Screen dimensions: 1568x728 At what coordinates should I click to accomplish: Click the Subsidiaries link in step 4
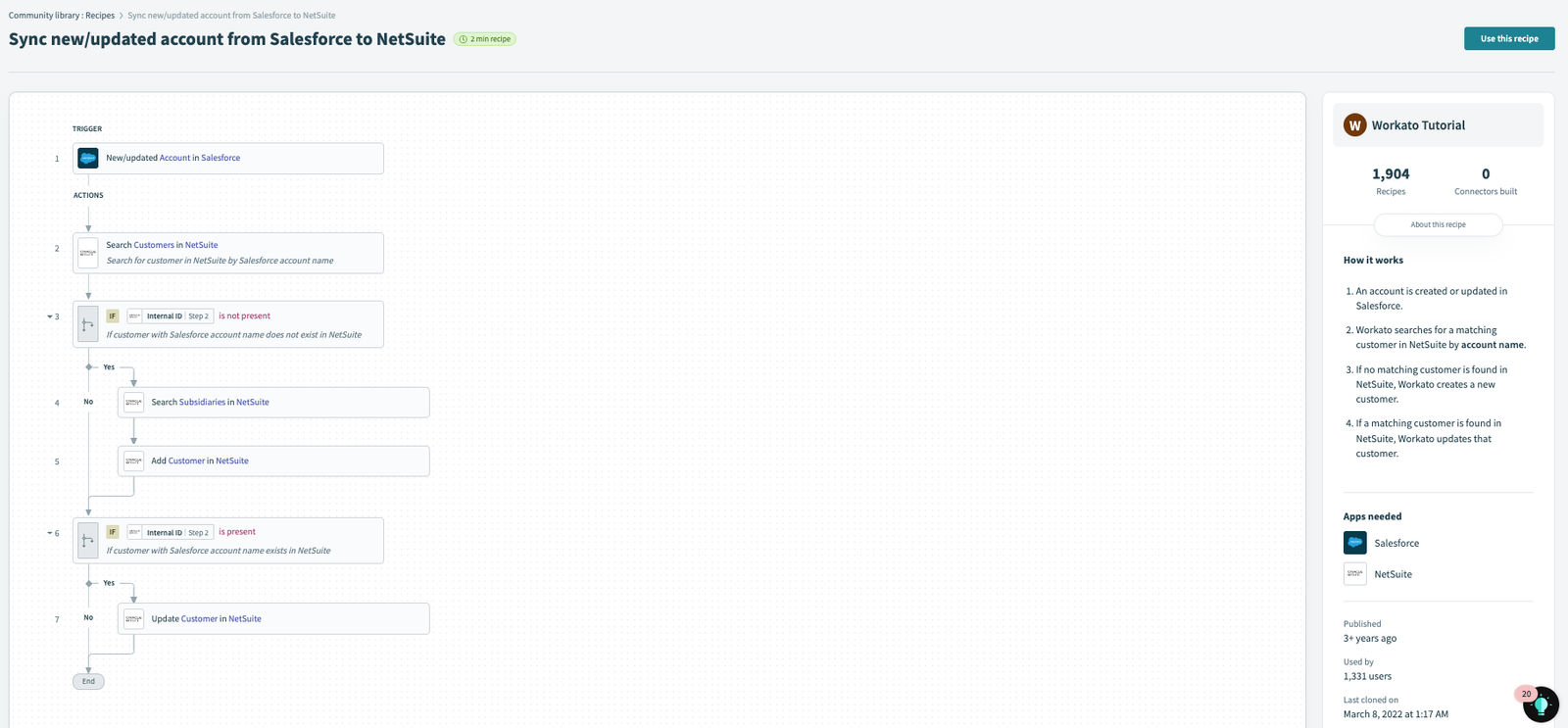202,402
